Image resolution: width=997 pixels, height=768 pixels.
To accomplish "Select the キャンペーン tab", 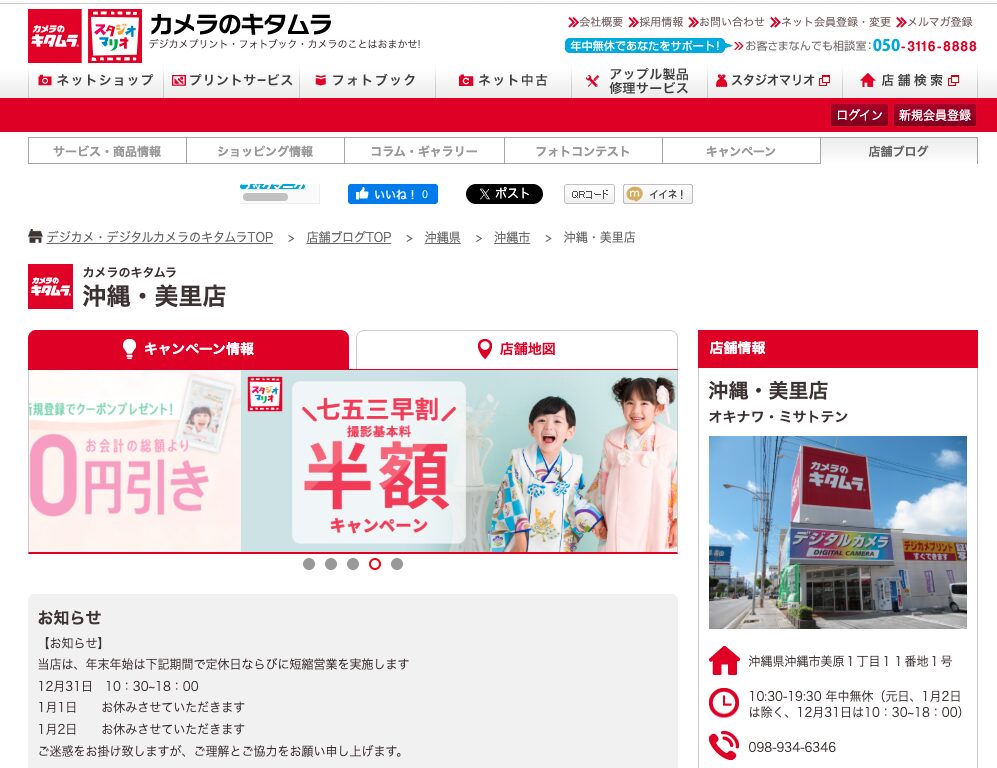I will pyautogui.click(x=741, y=151).
